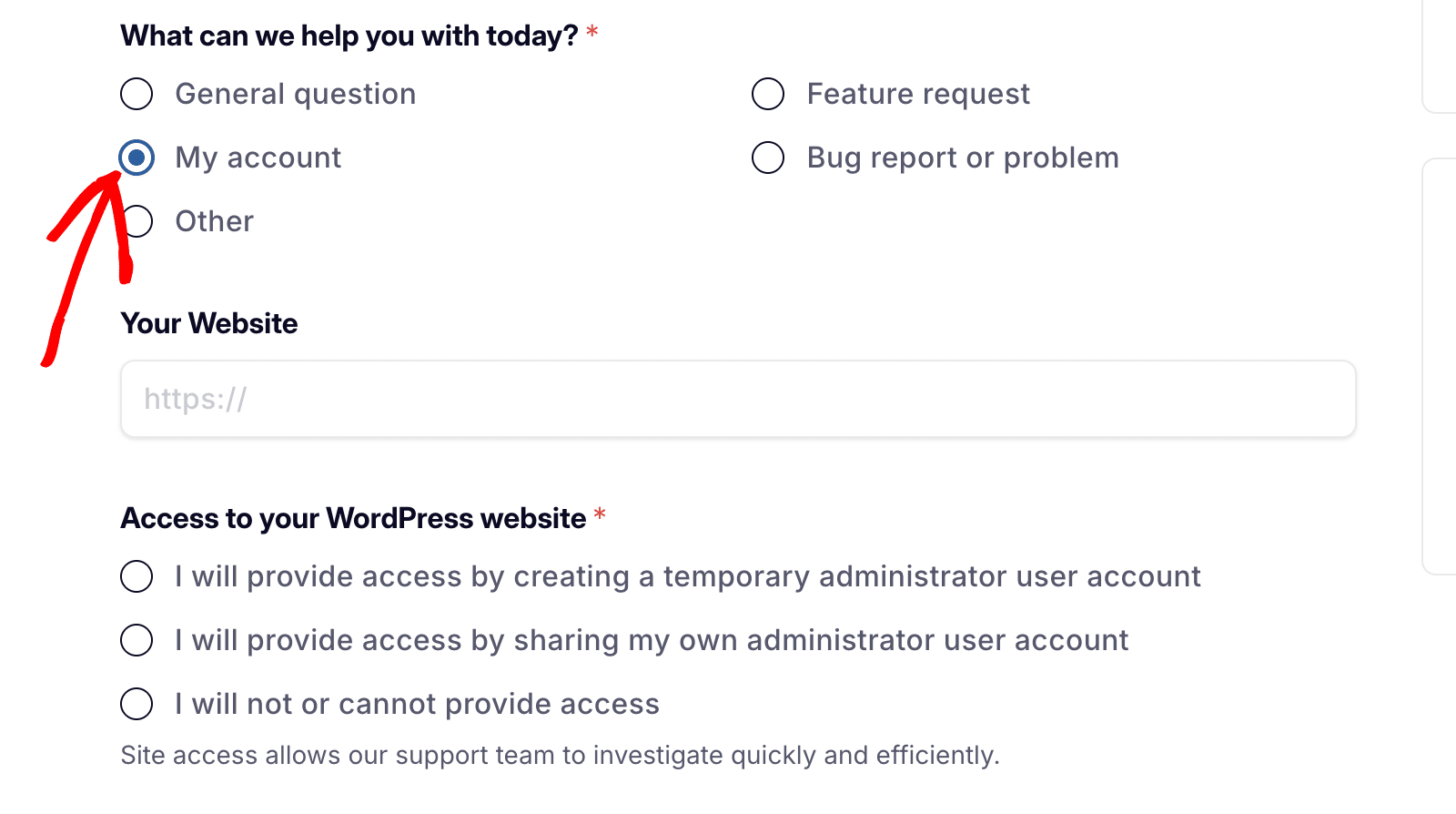Click the "My account" text label
Image resolution: width=1456 pixels, height=814 pixels.
pos(258,157)
